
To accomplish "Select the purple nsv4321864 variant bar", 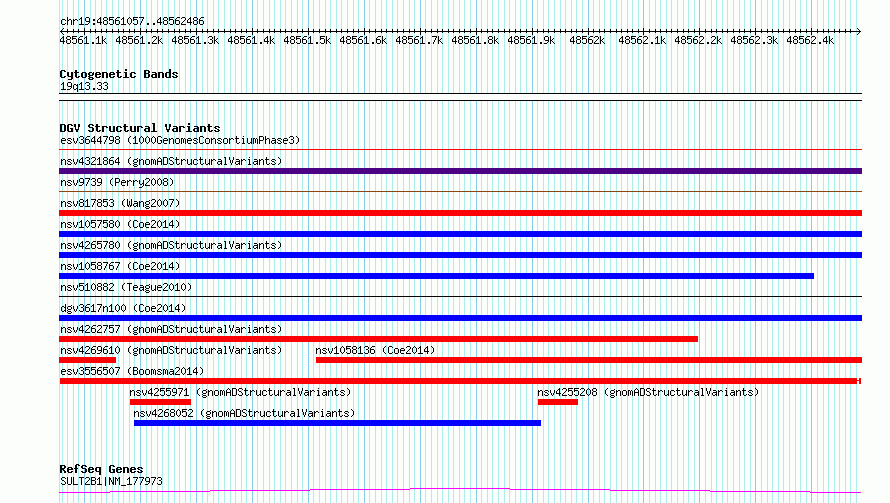I will click(460, 171).
